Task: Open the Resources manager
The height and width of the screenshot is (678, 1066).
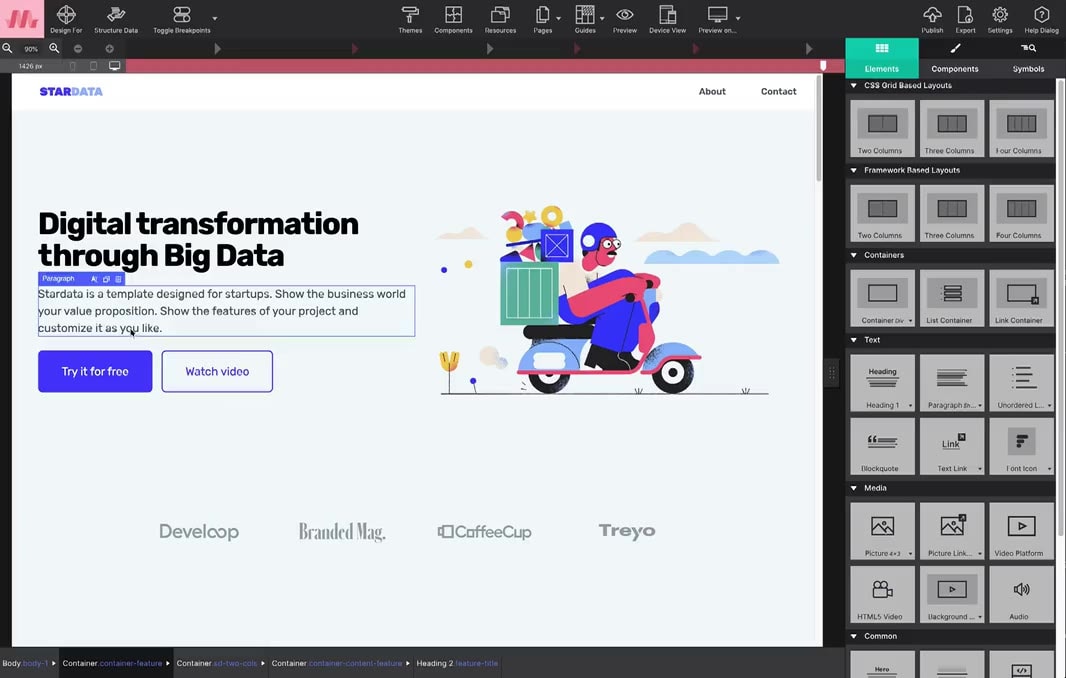Action: pyautogui.click(x=500, y=18)
